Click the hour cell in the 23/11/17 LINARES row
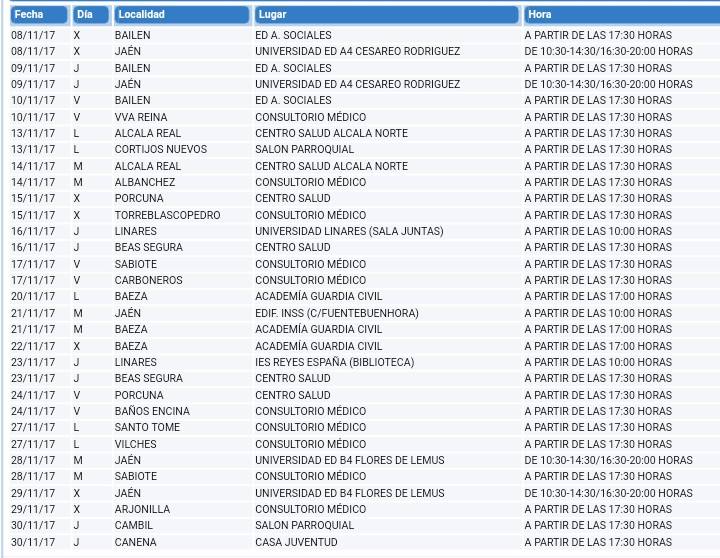 point(598,362)
